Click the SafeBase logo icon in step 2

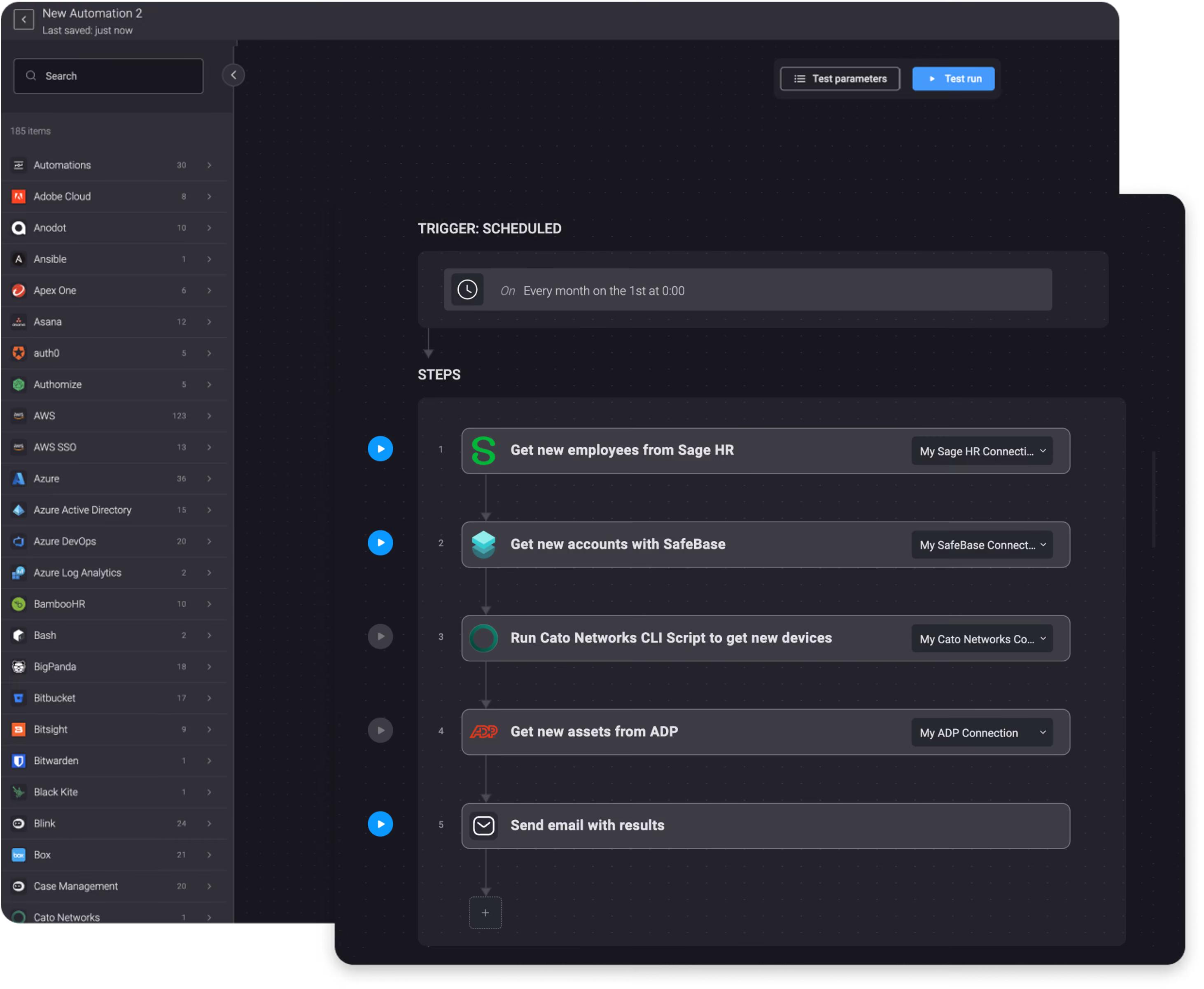[x=484, y=545]
